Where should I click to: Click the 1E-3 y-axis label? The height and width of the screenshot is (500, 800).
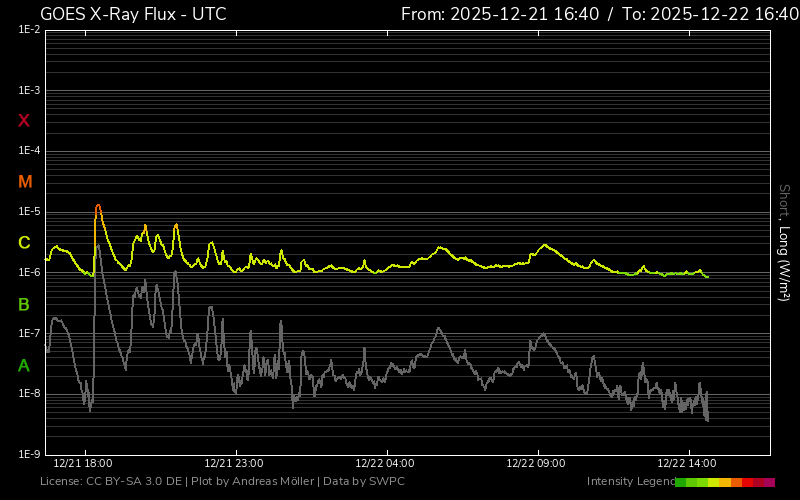tap(29, 91)
